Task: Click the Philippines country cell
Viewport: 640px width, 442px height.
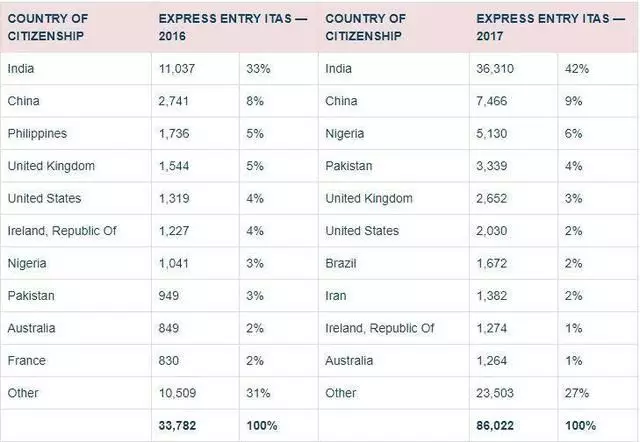Action: click(36, 133)
